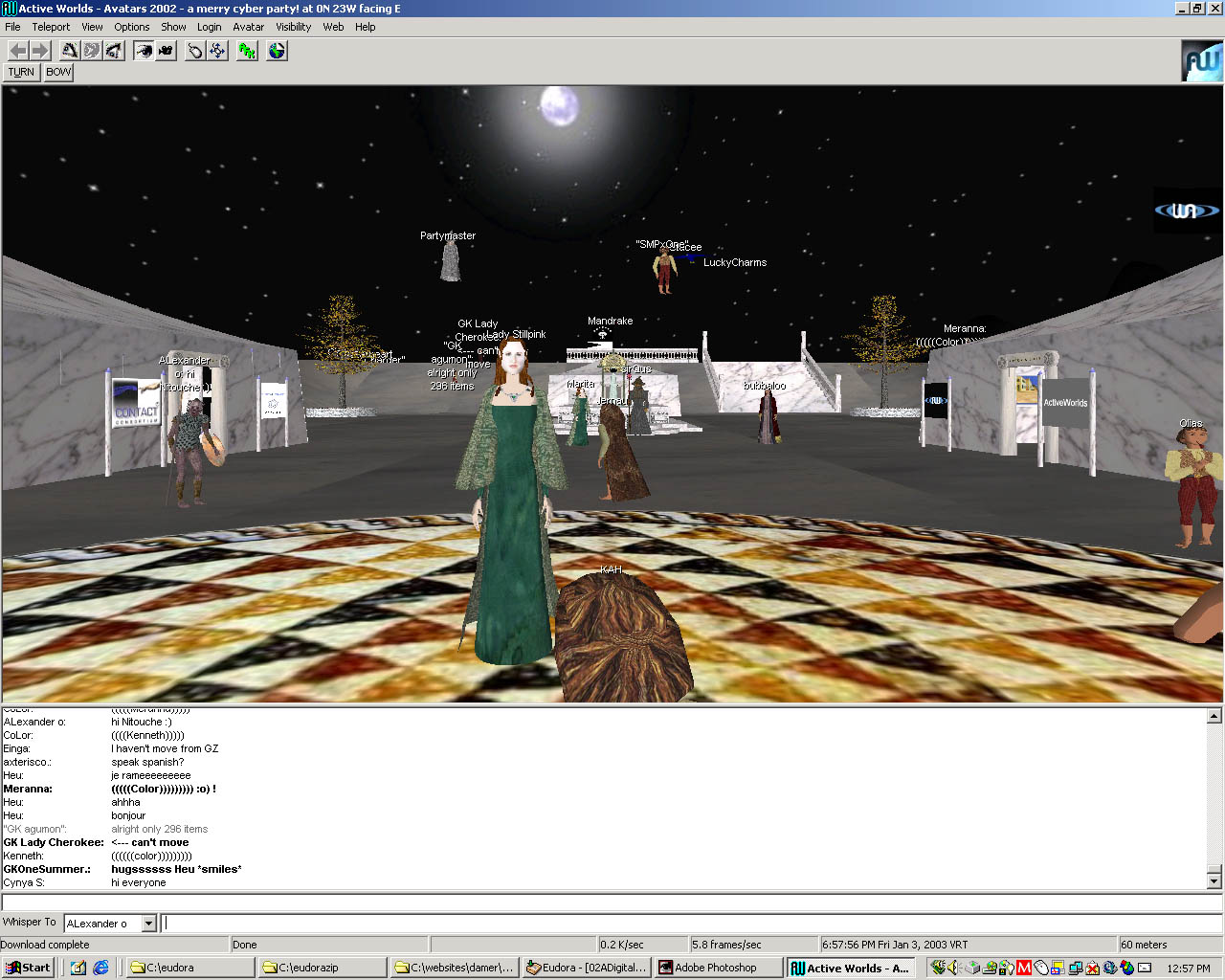Click the whisper message input field

click(689, 924)
